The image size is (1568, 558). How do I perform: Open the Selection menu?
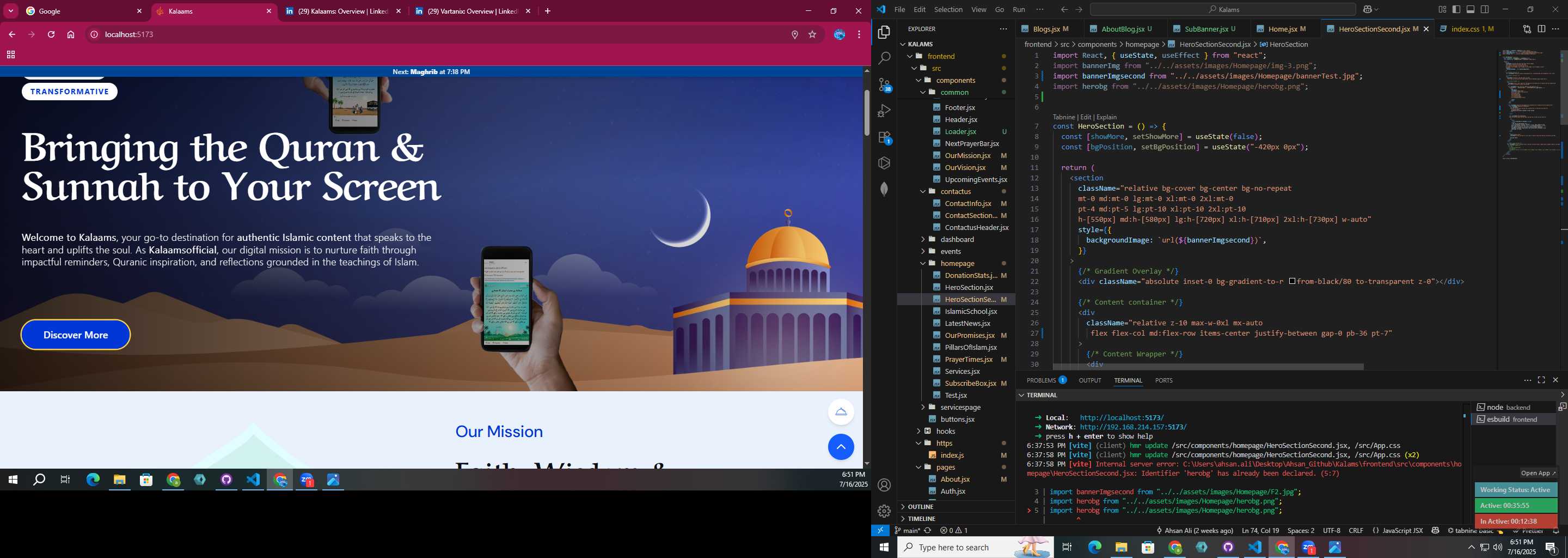pos(948,10)
